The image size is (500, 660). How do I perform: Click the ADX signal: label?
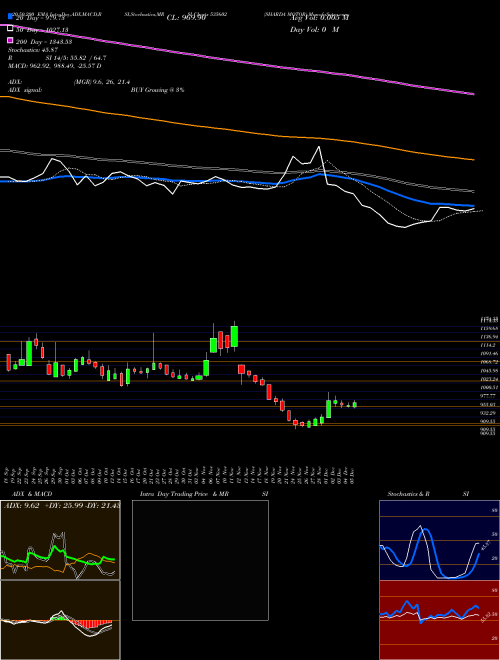[25, 90]
